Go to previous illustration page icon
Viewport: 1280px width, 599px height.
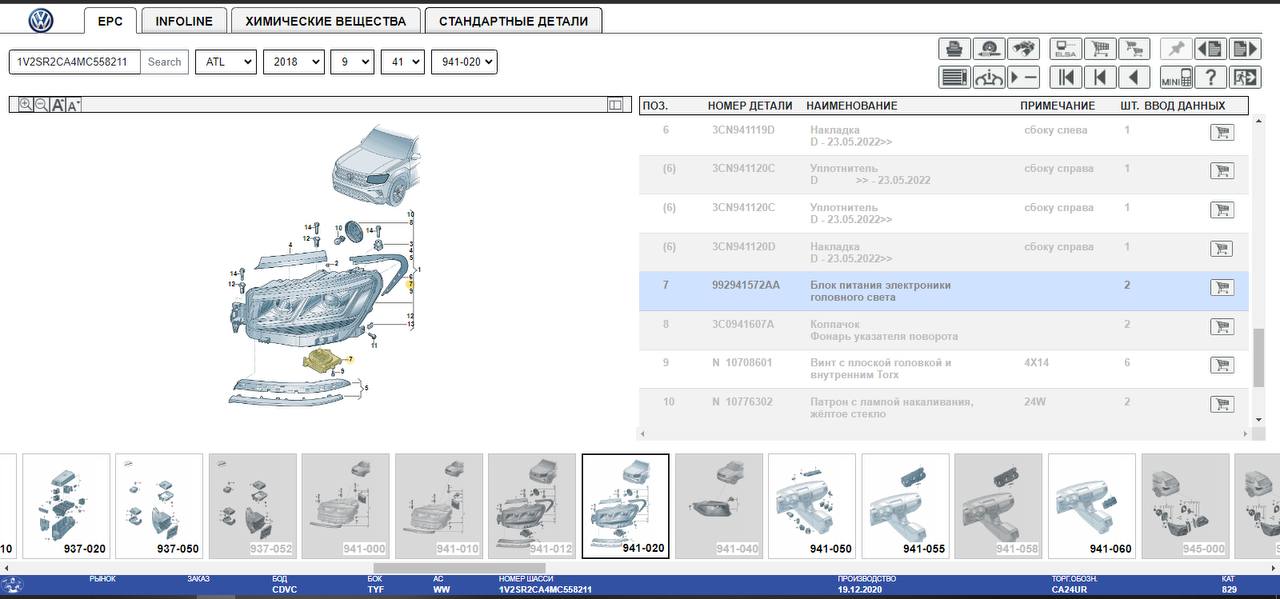pyautogui.click(x=1210, y=49)
